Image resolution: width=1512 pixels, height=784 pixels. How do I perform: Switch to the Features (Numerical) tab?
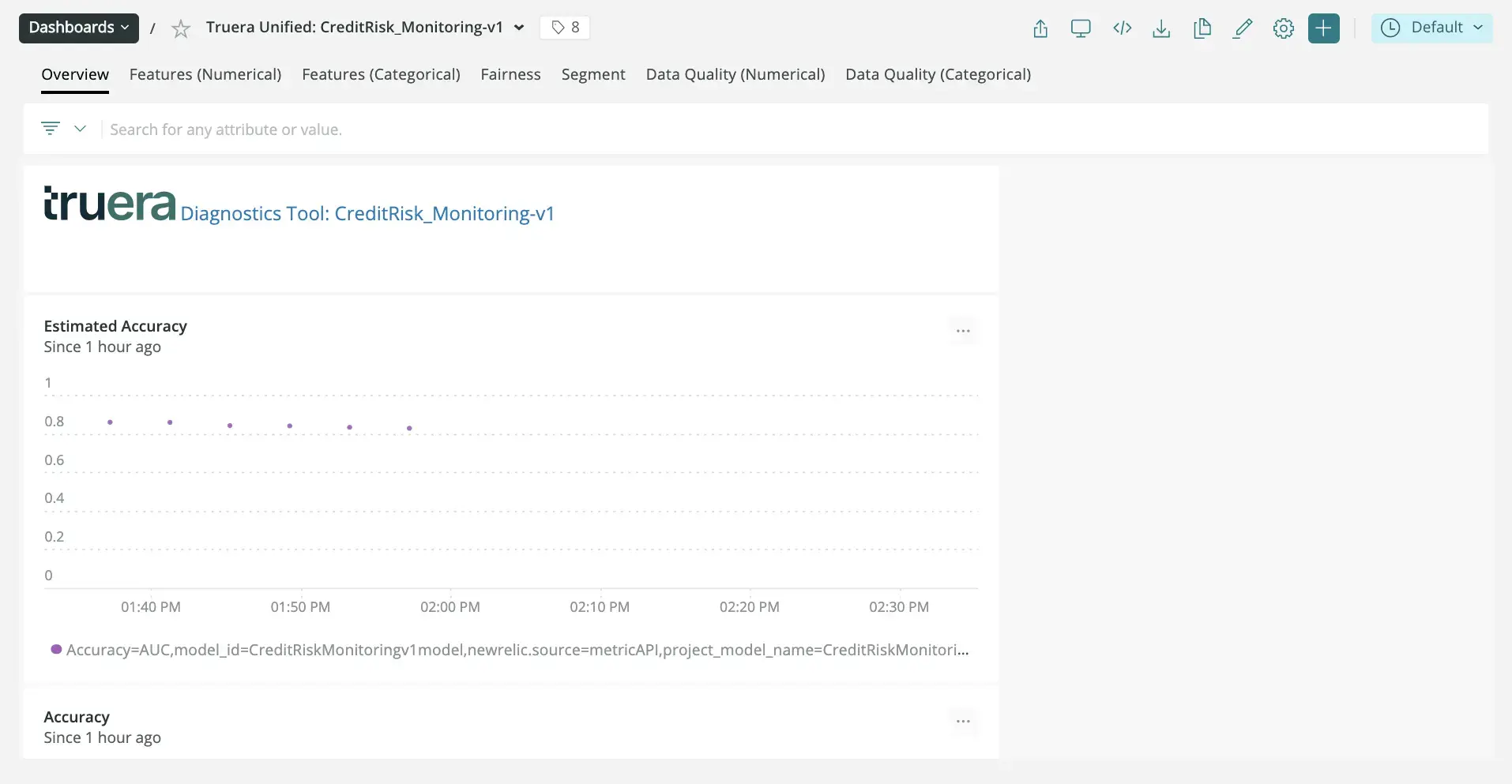tap(205, 74)
